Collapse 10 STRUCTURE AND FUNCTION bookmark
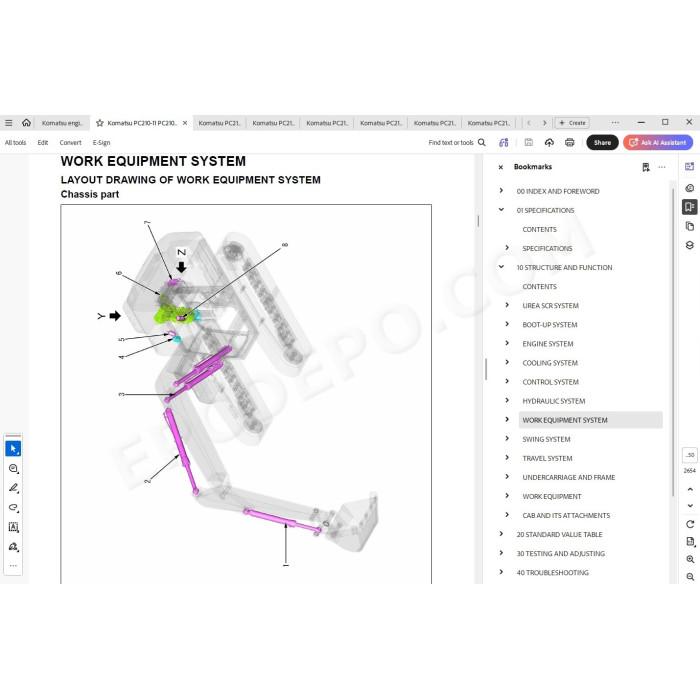Image resolution: width=700 pixels, height=700 pixels. [501, 267]
